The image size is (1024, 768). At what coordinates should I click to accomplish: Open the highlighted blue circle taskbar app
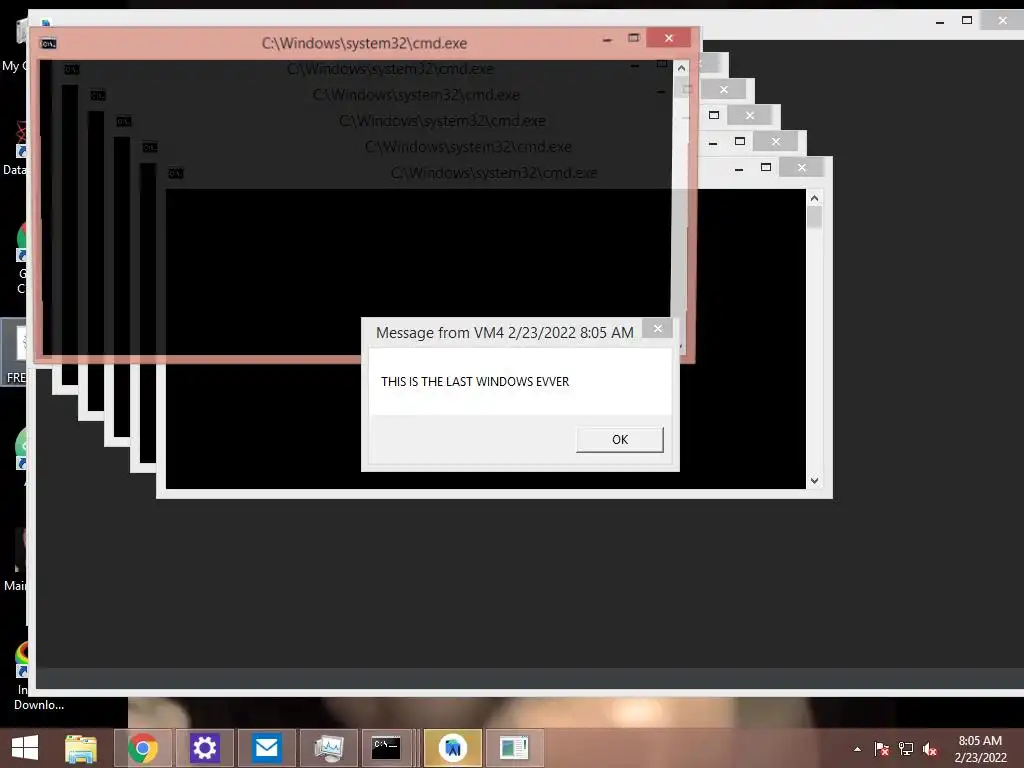click(453, 748)
